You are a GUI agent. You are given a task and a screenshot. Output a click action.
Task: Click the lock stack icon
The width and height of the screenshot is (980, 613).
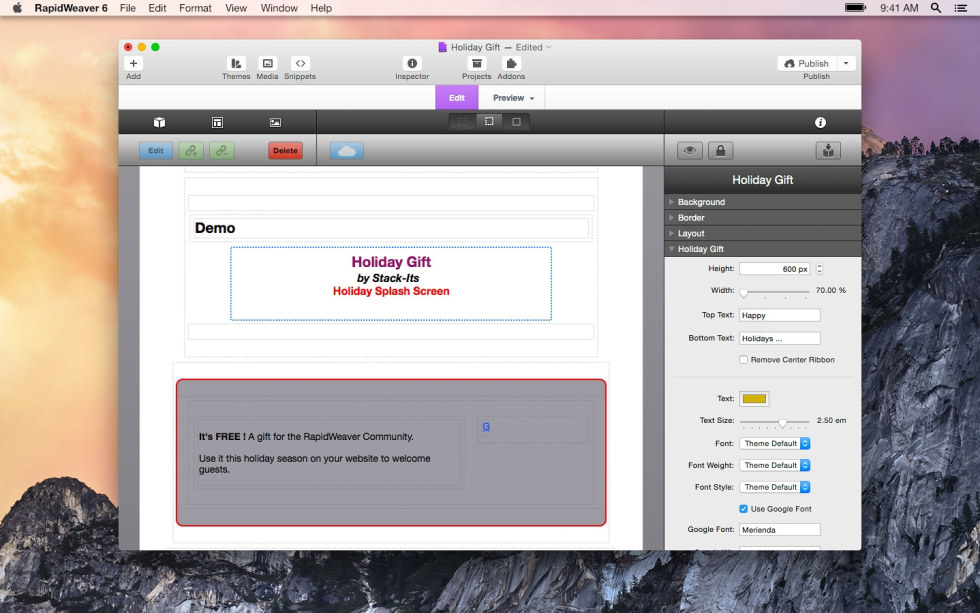click(721, 151)
